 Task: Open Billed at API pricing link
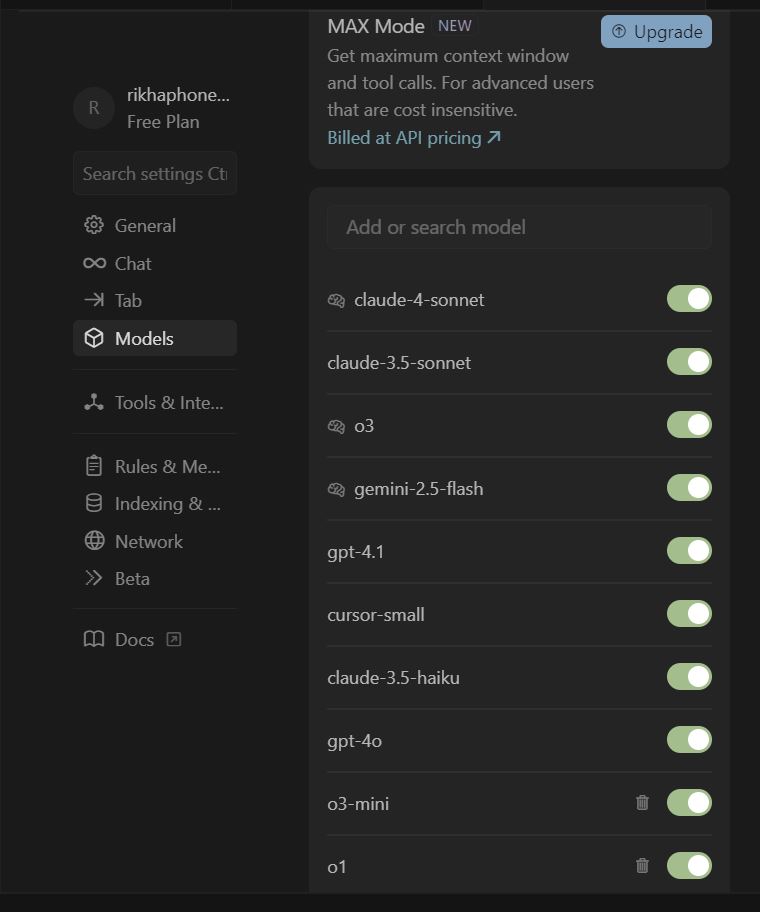414,138
